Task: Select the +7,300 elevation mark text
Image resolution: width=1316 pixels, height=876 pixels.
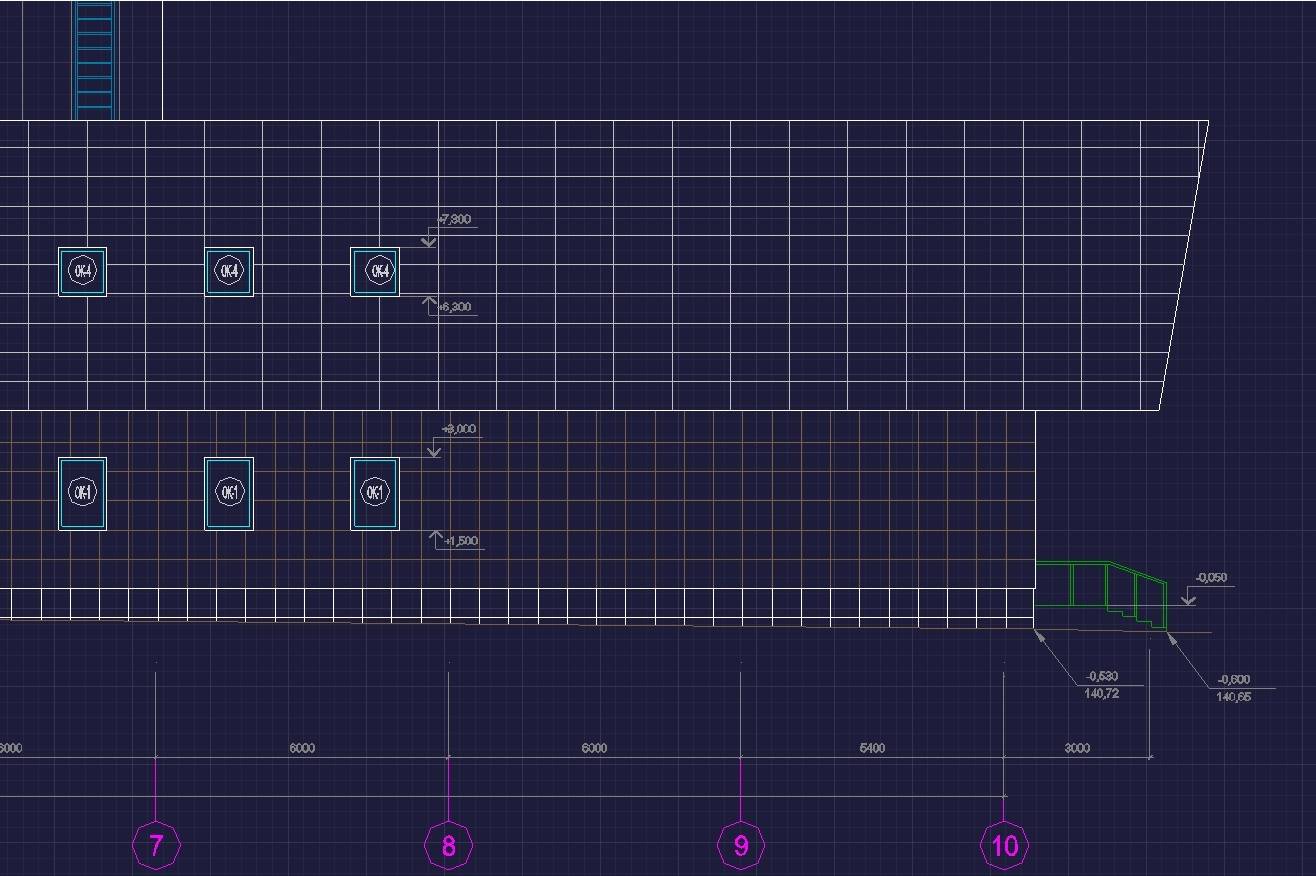Action: (455, 219)
